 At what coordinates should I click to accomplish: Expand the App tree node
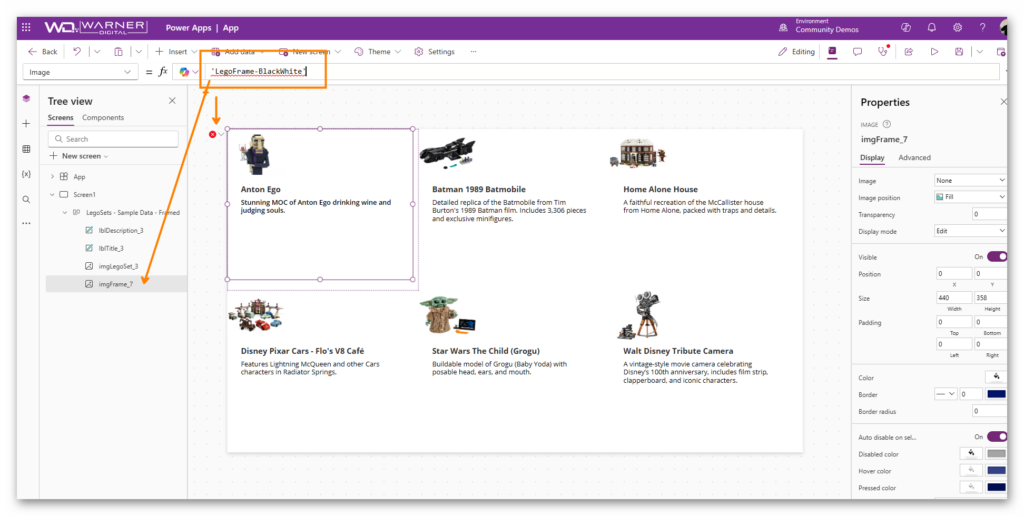[53, 176]
